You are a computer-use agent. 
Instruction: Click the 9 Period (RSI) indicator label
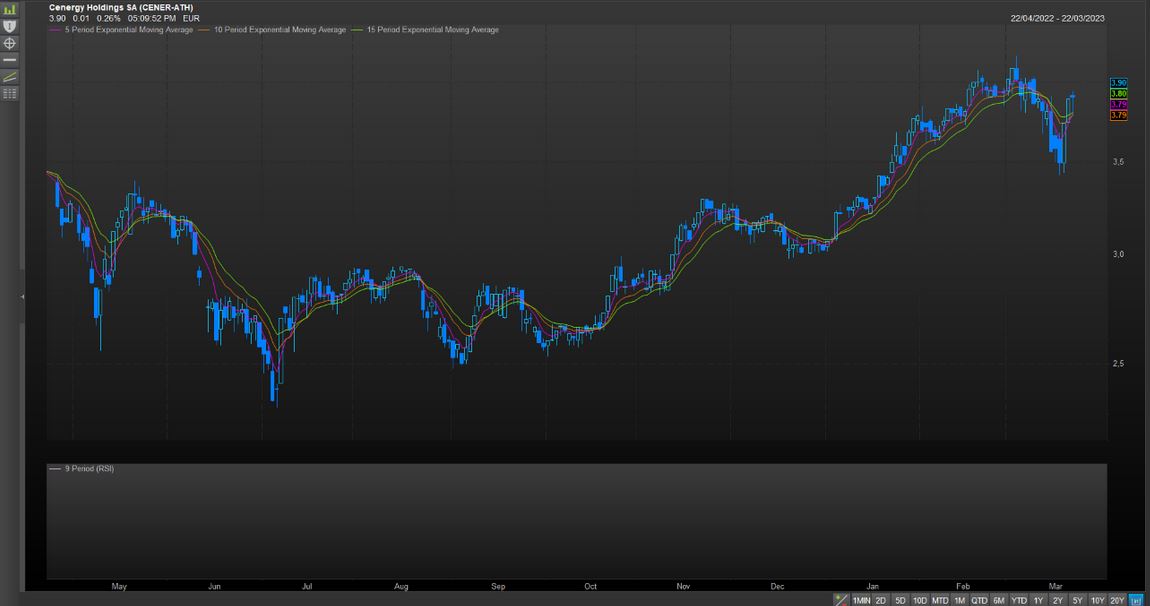pyautogui.click(x=88, y=468)
